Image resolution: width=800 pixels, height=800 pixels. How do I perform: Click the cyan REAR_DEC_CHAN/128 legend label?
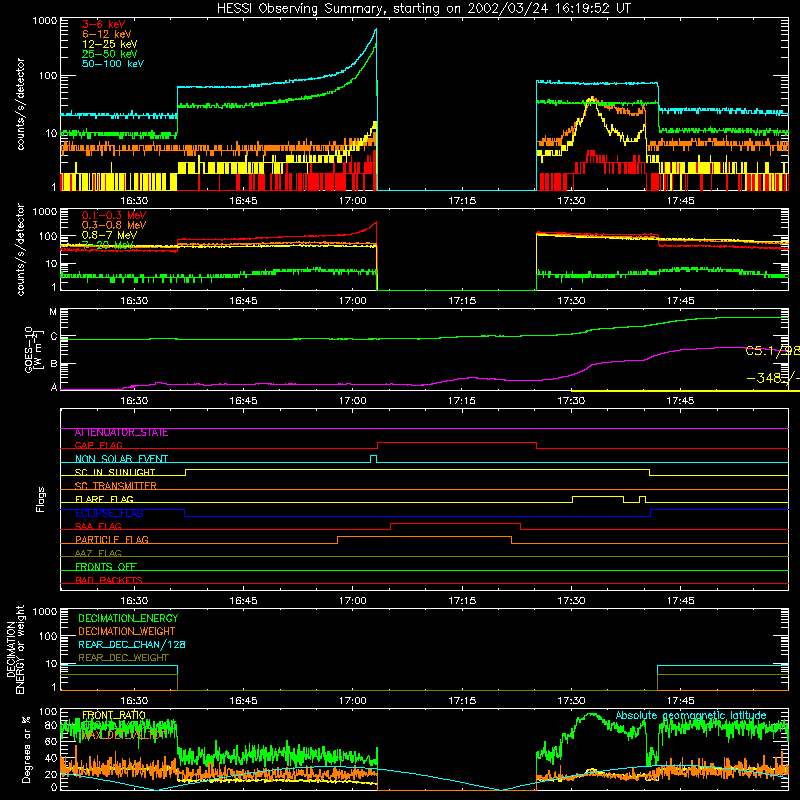coord(132,645)
